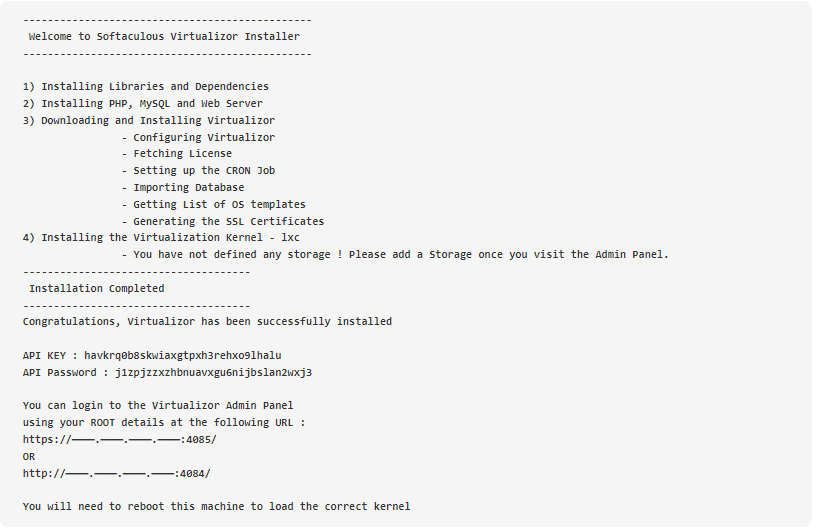Click the 'Installation Completed' text
This screenshot has width=816, height=530.
[x=96, y=288]
